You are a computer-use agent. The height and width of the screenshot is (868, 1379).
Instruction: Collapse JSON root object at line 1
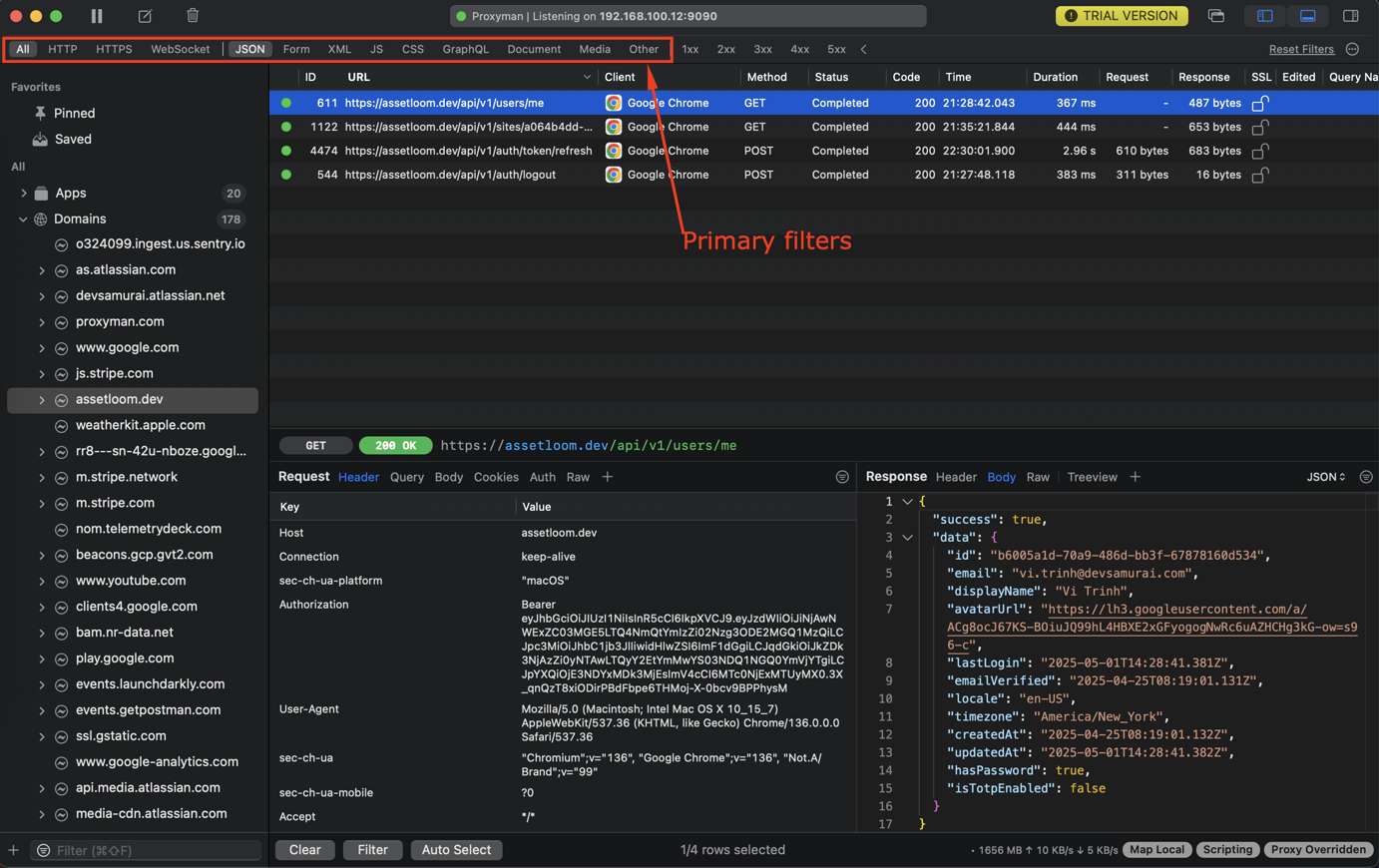[x=907, y=502]
